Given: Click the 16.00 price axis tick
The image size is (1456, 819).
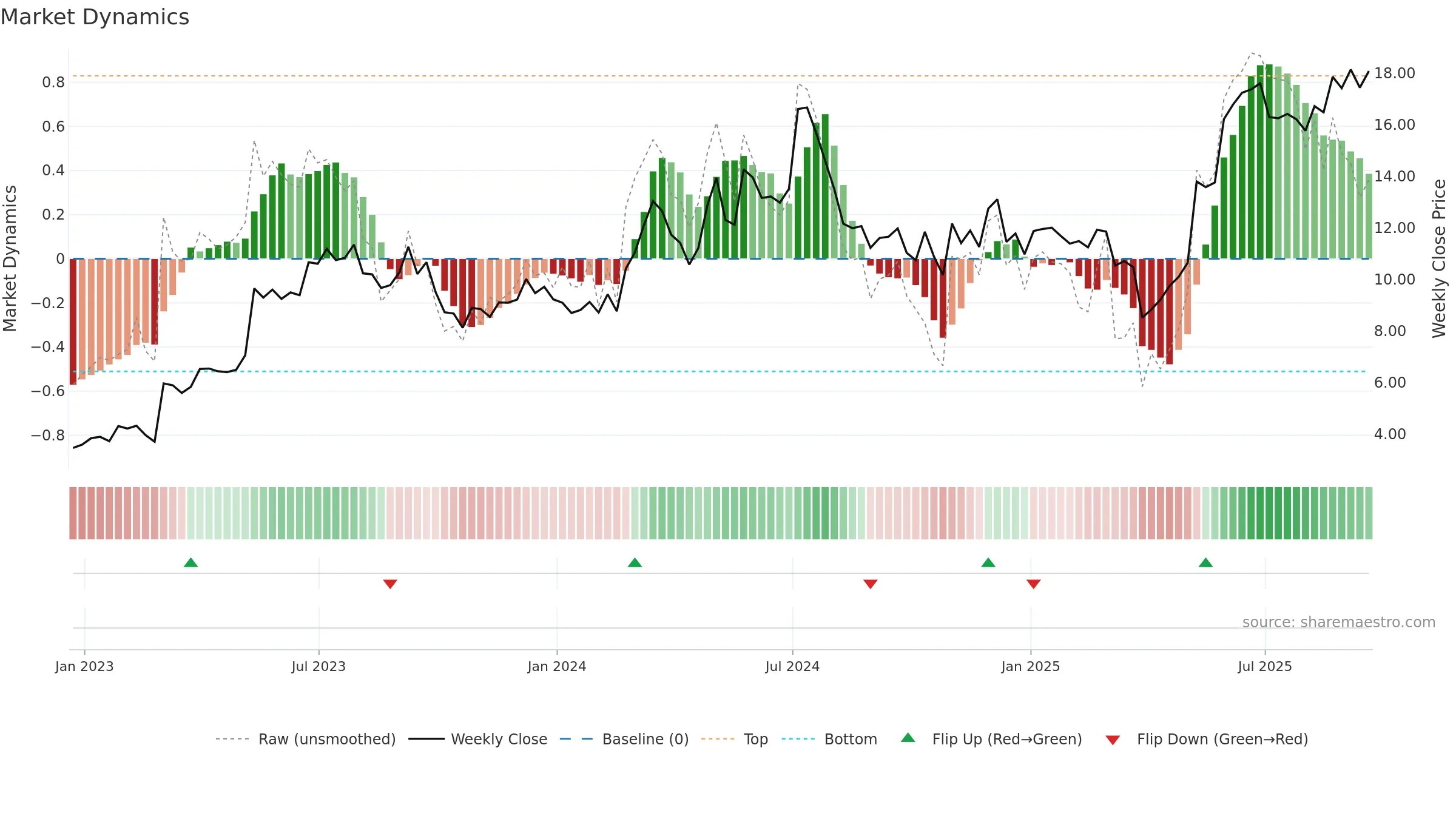Looking at the screenshot, I should [1395, 125].
